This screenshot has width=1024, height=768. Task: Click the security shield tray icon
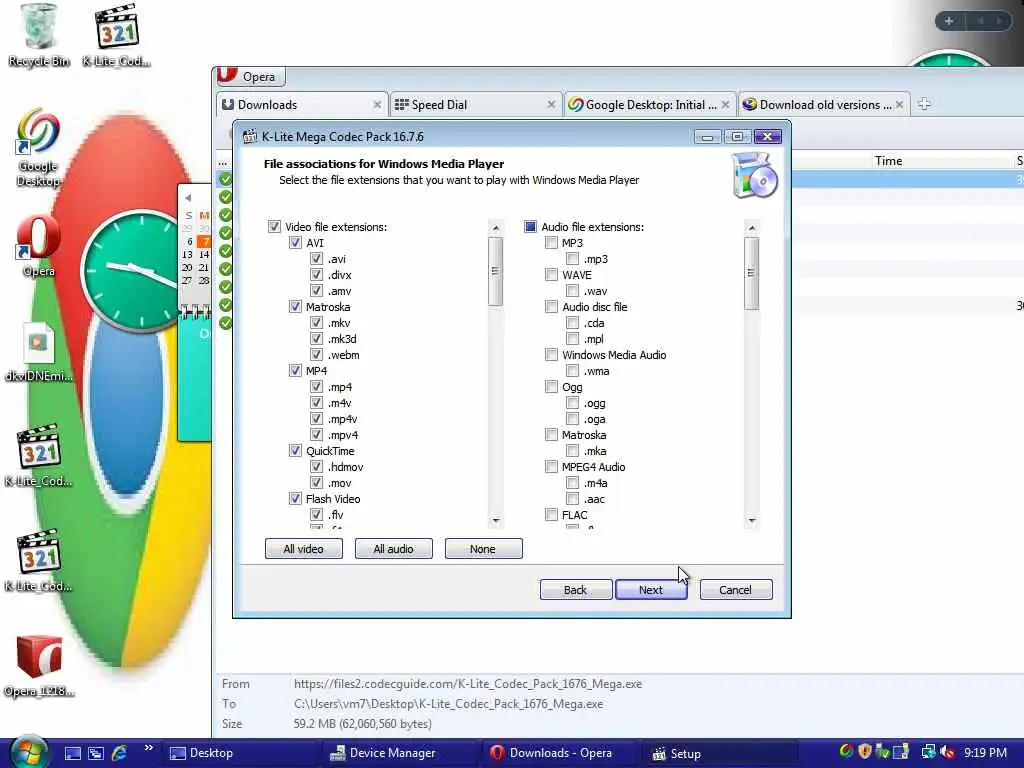tap(865, 752)
